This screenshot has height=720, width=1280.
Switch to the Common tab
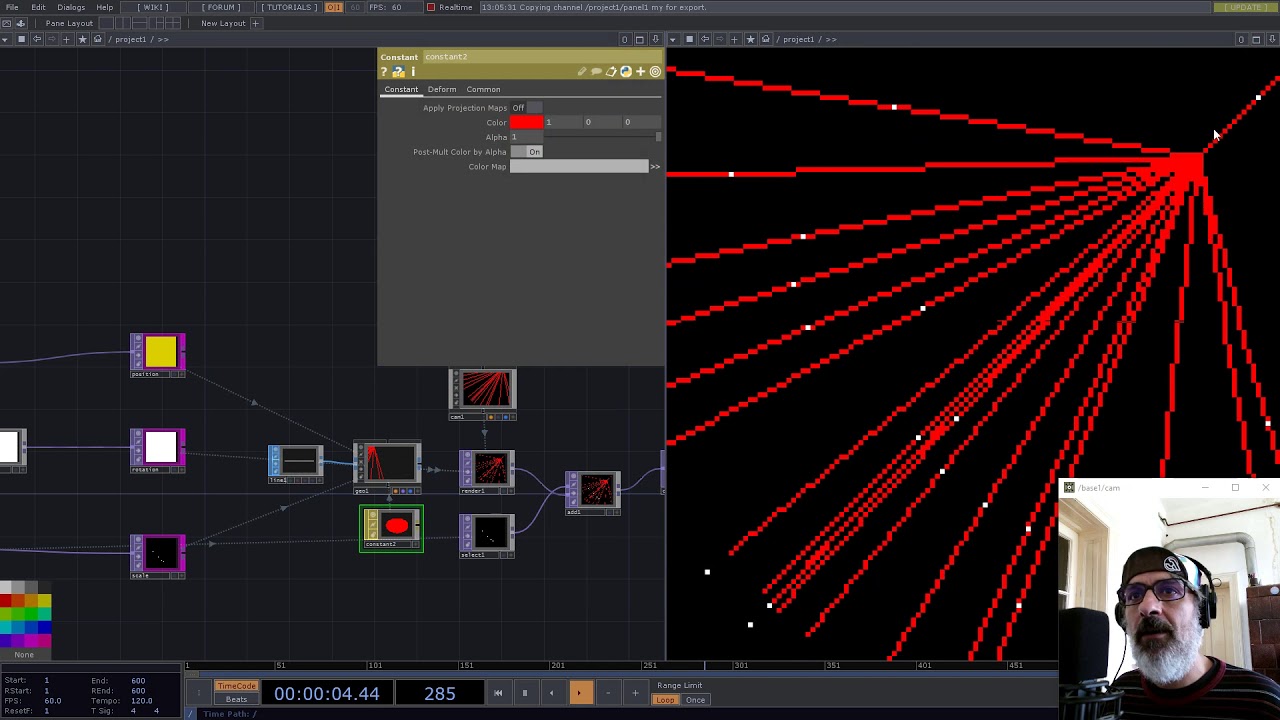(x=483, y=89)
